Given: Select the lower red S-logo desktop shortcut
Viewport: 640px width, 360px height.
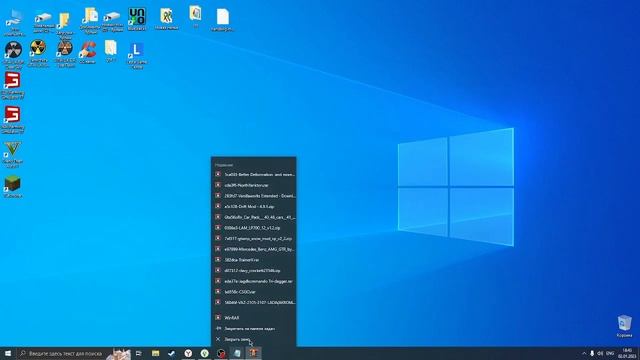Looking at the screenshot, I should pyautogui.click(x=12, y=120).
